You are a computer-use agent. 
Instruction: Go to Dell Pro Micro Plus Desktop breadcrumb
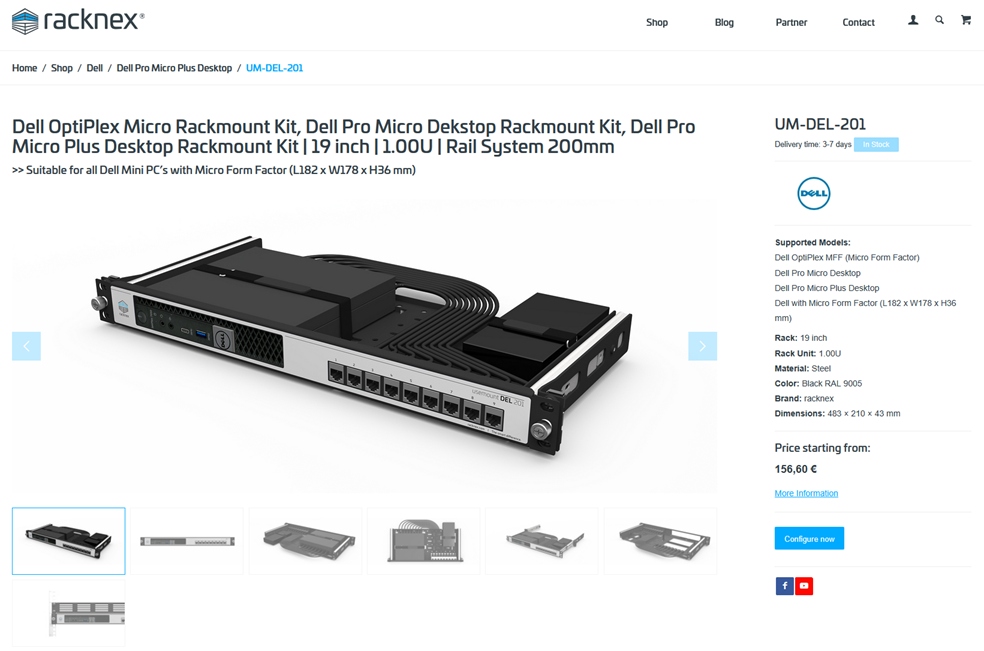pyautogui.click(x=174, y=68)
